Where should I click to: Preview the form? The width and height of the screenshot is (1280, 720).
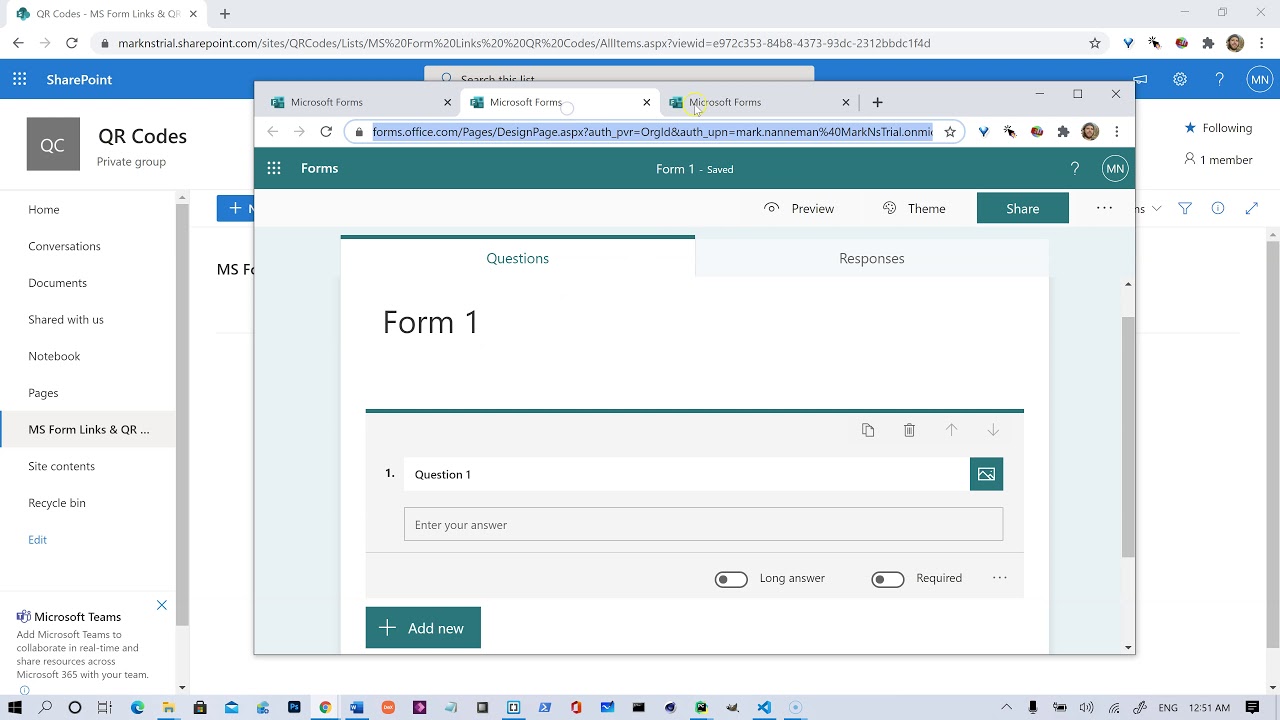(798, 208)
